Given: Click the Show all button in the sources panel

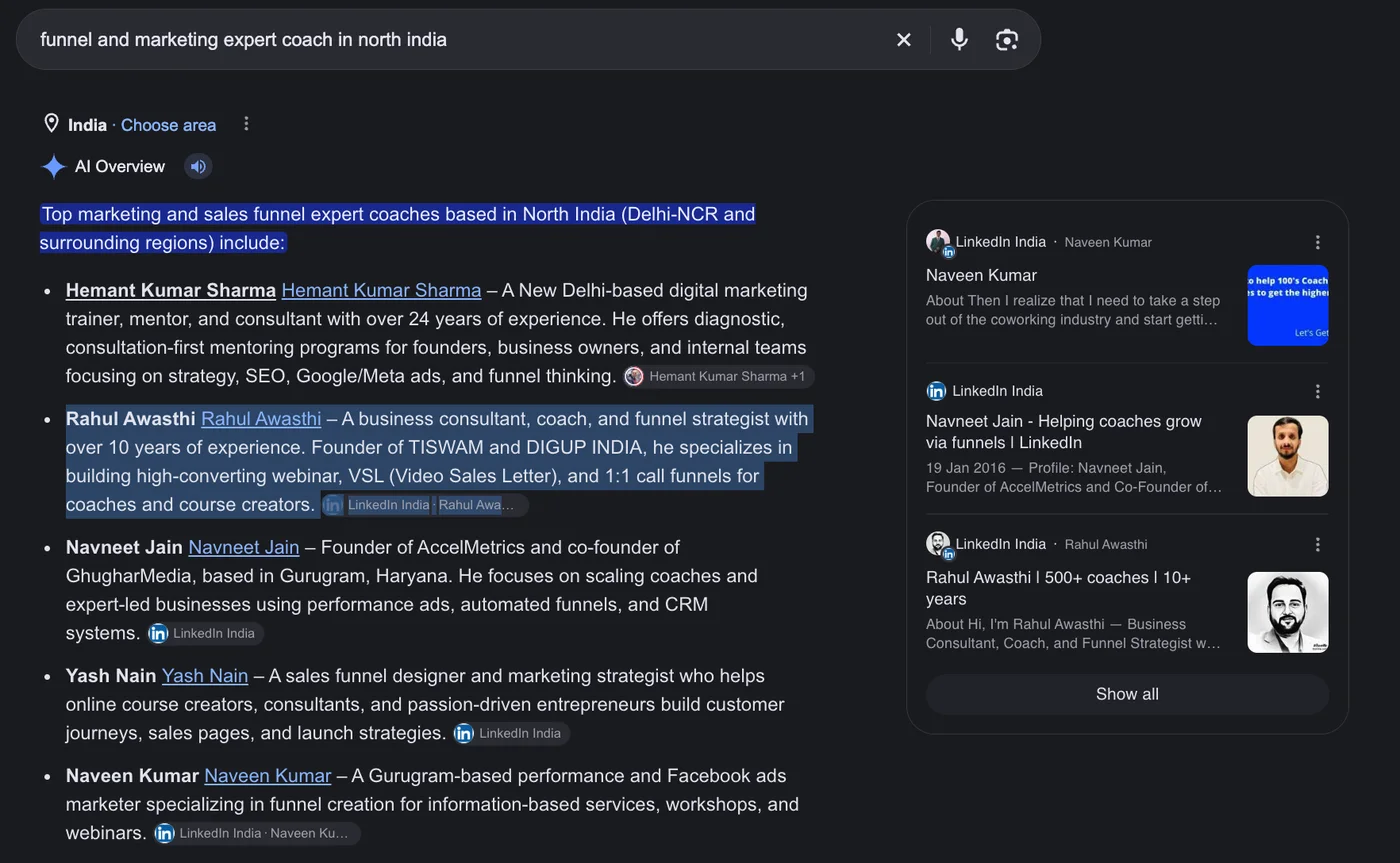Looking at the screenshot, I should coord(1127,694).
